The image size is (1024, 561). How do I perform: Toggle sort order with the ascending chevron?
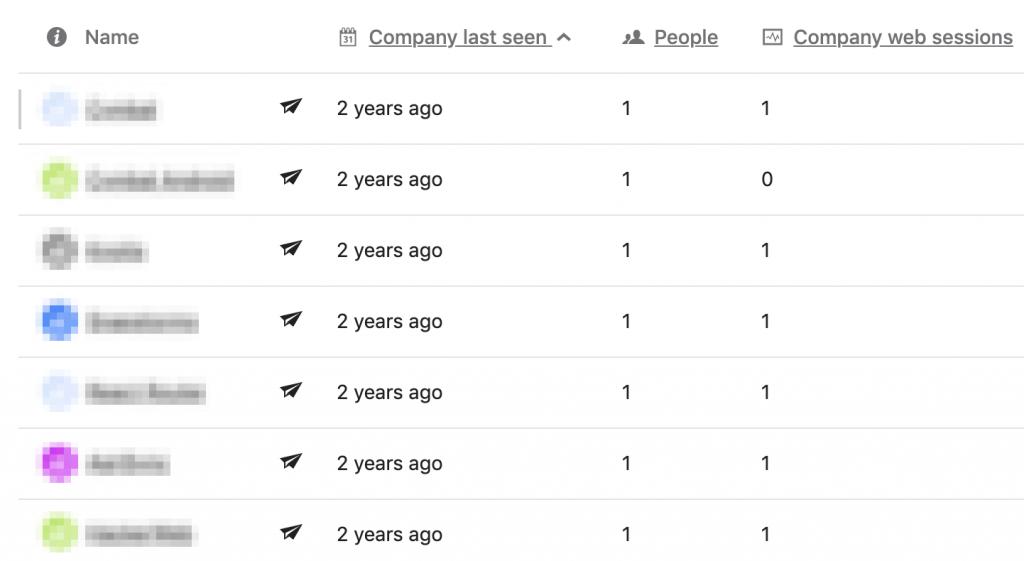point(564,38)
